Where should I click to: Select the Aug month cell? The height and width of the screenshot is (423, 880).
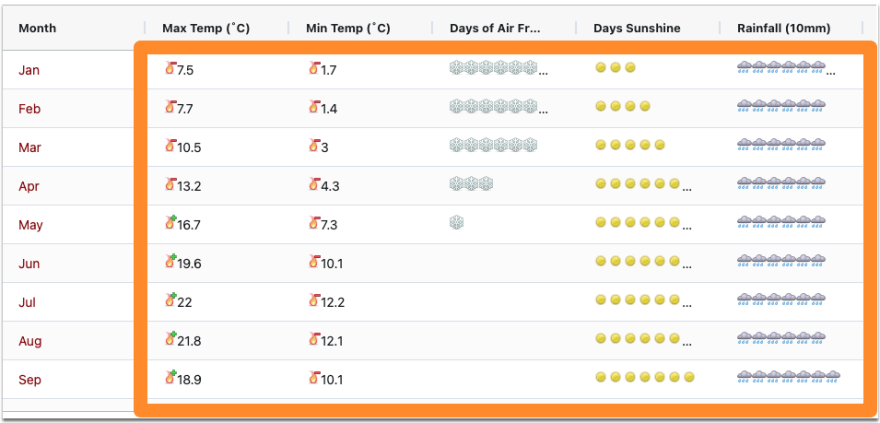[30, 341]
